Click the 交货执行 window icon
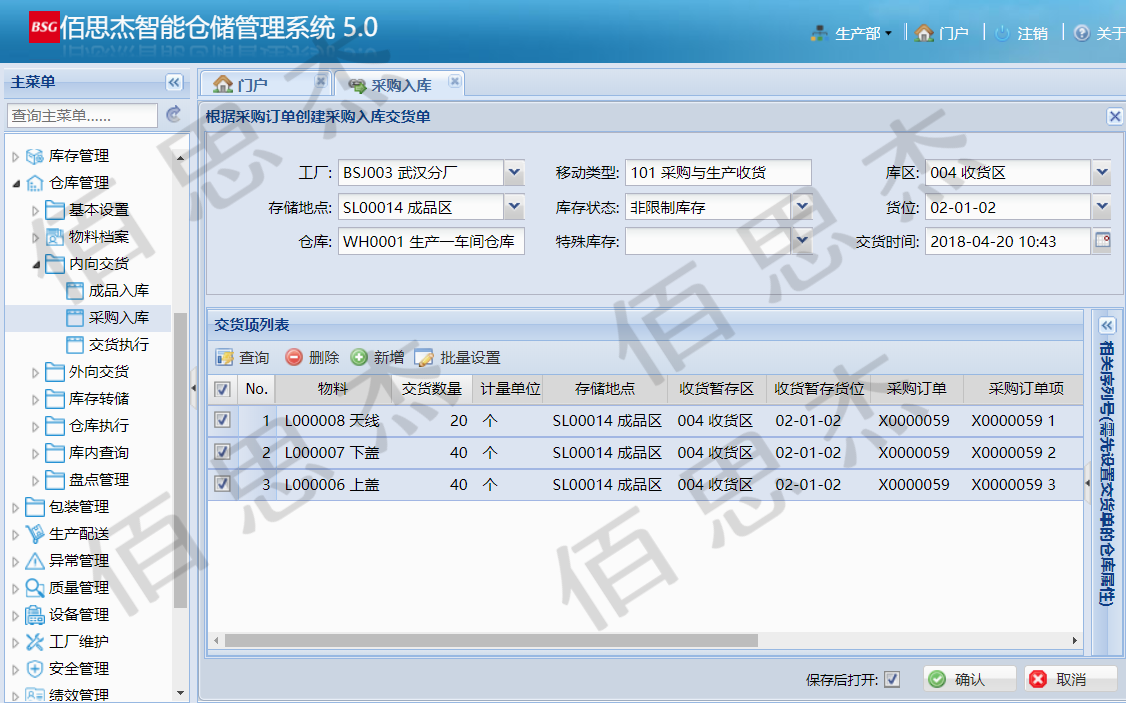This screenshot has height=703, width=1126. click(x=75, y=345)
